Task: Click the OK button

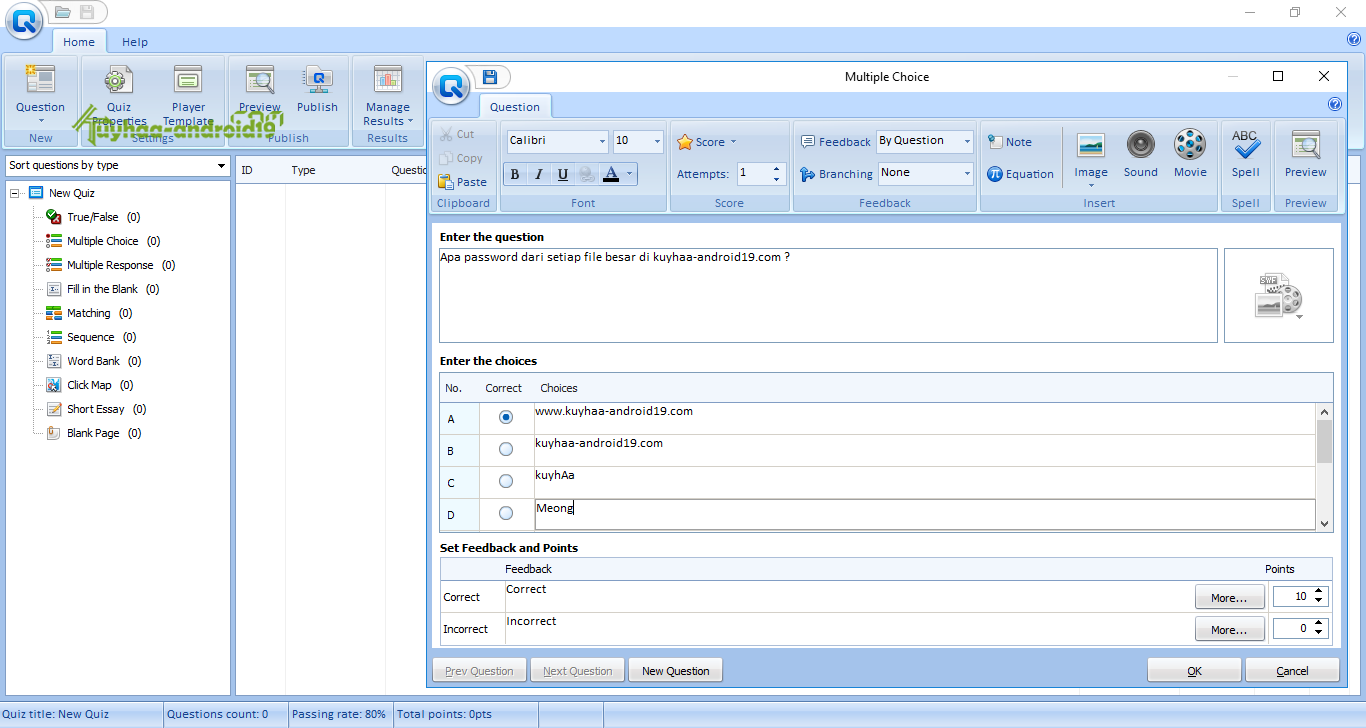Action: [x=1194, y=671]
